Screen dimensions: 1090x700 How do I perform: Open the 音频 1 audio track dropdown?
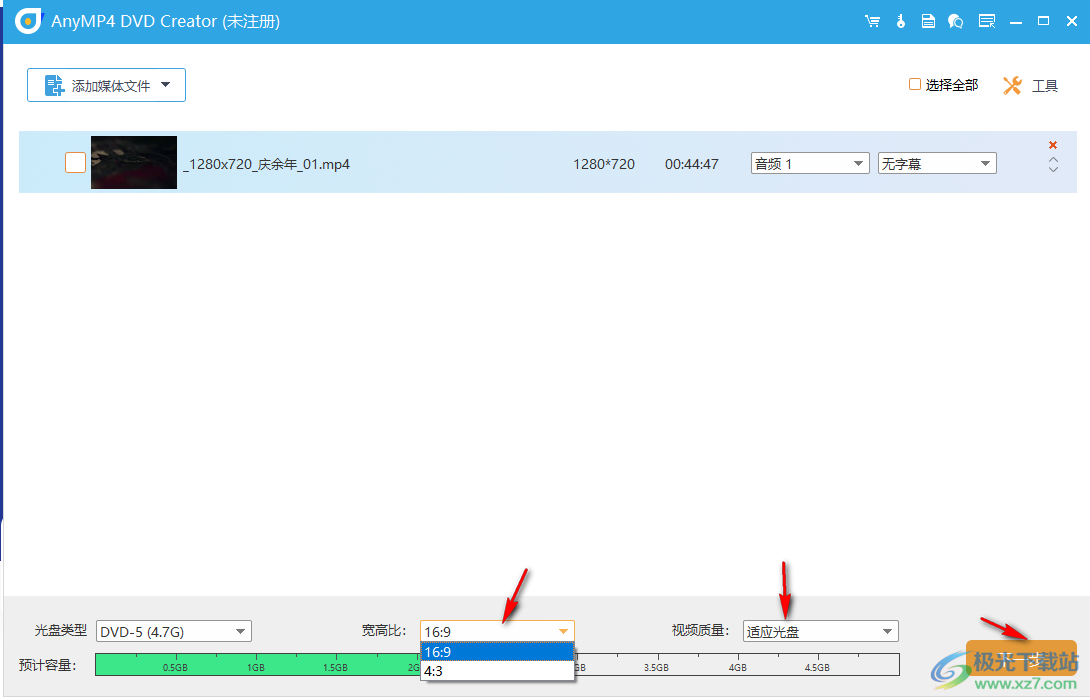coord(857,162)
